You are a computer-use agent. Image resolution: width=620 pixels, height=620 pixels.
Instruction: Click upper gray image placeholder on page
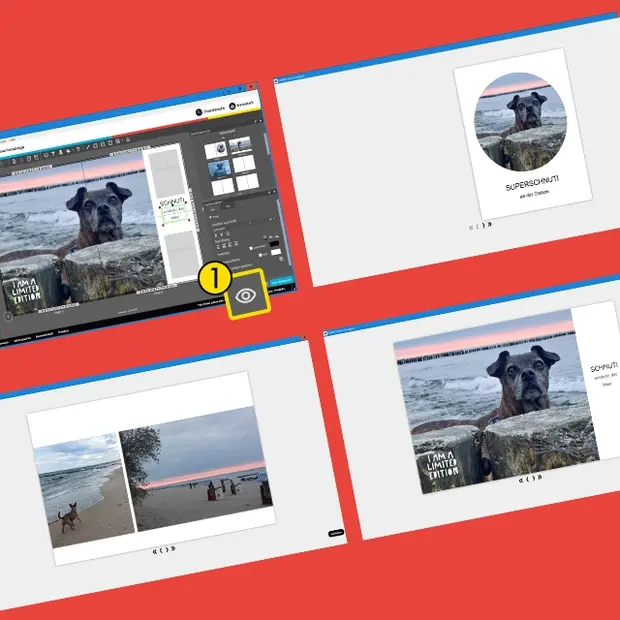(x=166, y=172)
